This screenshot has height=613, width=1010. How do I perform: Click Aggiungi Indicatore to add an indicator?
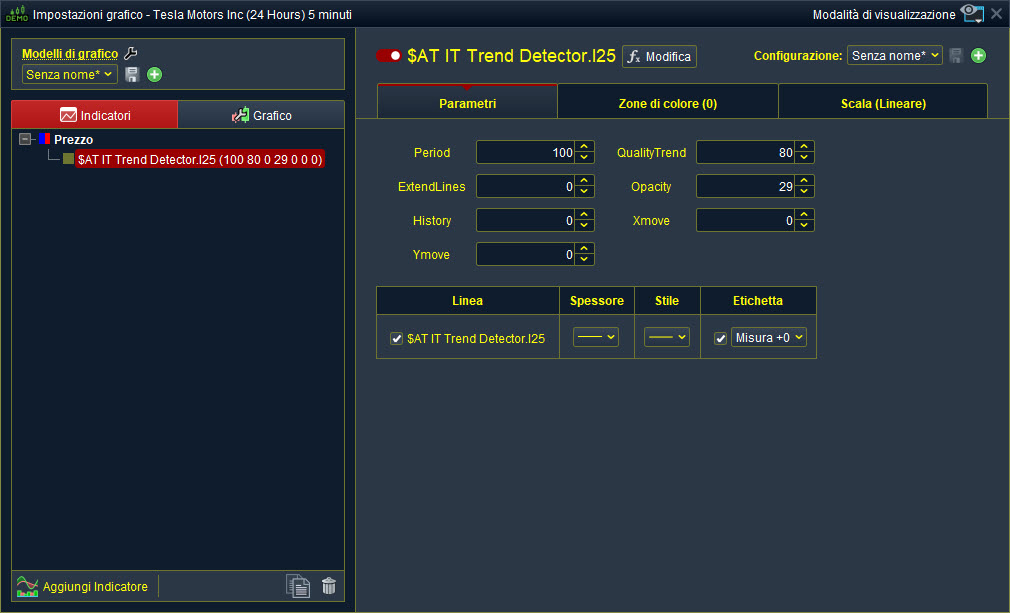click(x=83, y=586)
